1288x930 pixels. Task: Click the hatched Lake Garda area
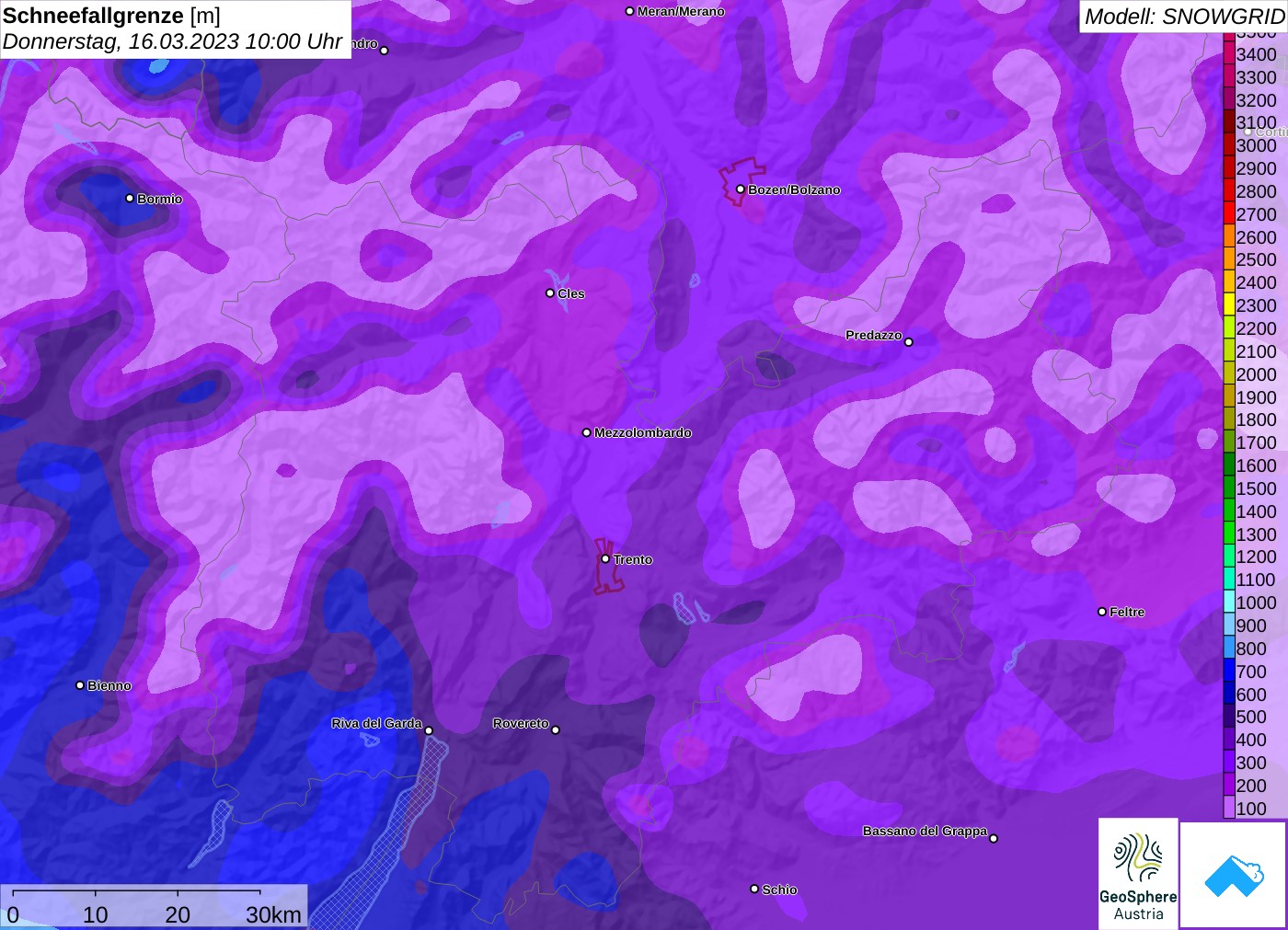(x=386, y=846)
